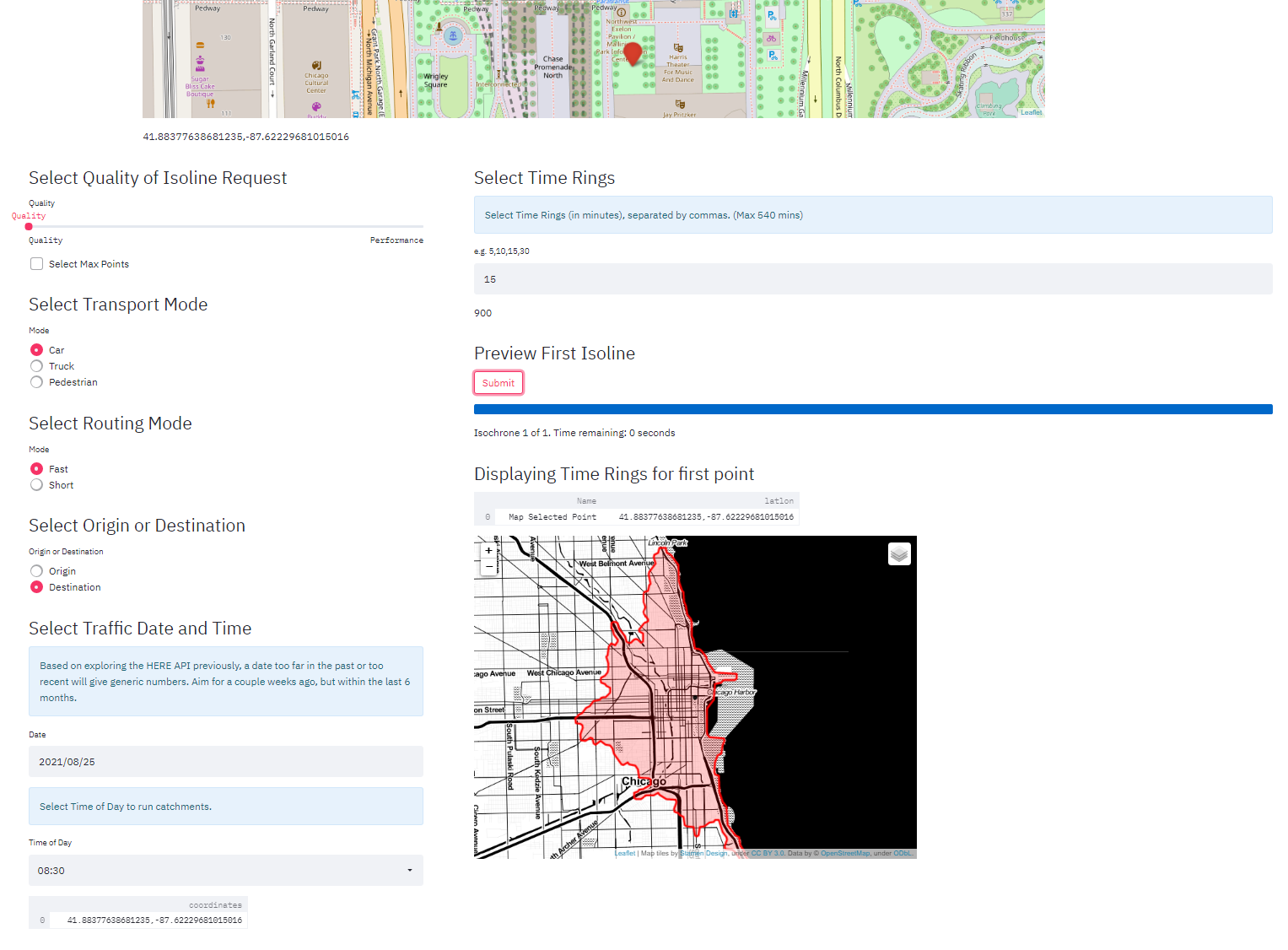
Task: Choose Short routing mode
Action: [x=36, y=485]
